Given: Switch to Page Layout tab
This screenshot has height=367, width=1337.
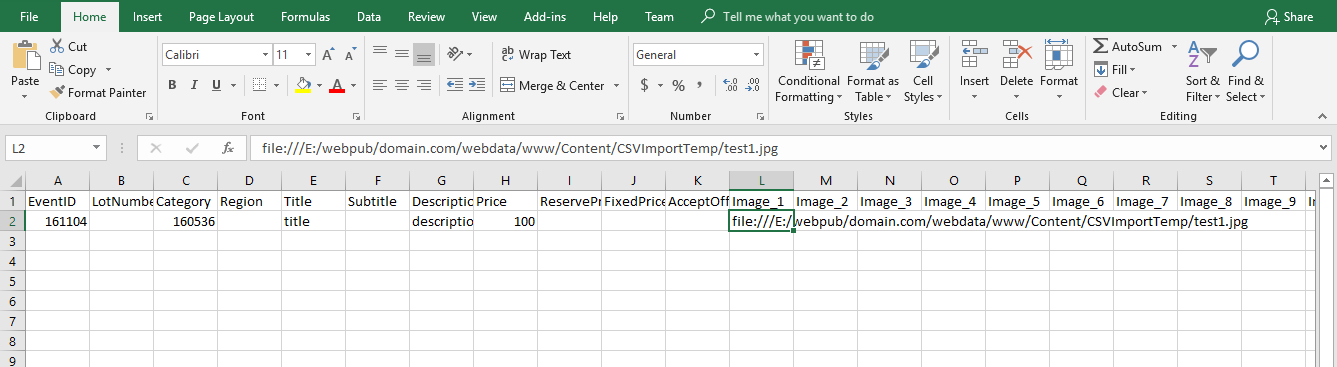Looking at the screenshot, I should click(221, 17).
